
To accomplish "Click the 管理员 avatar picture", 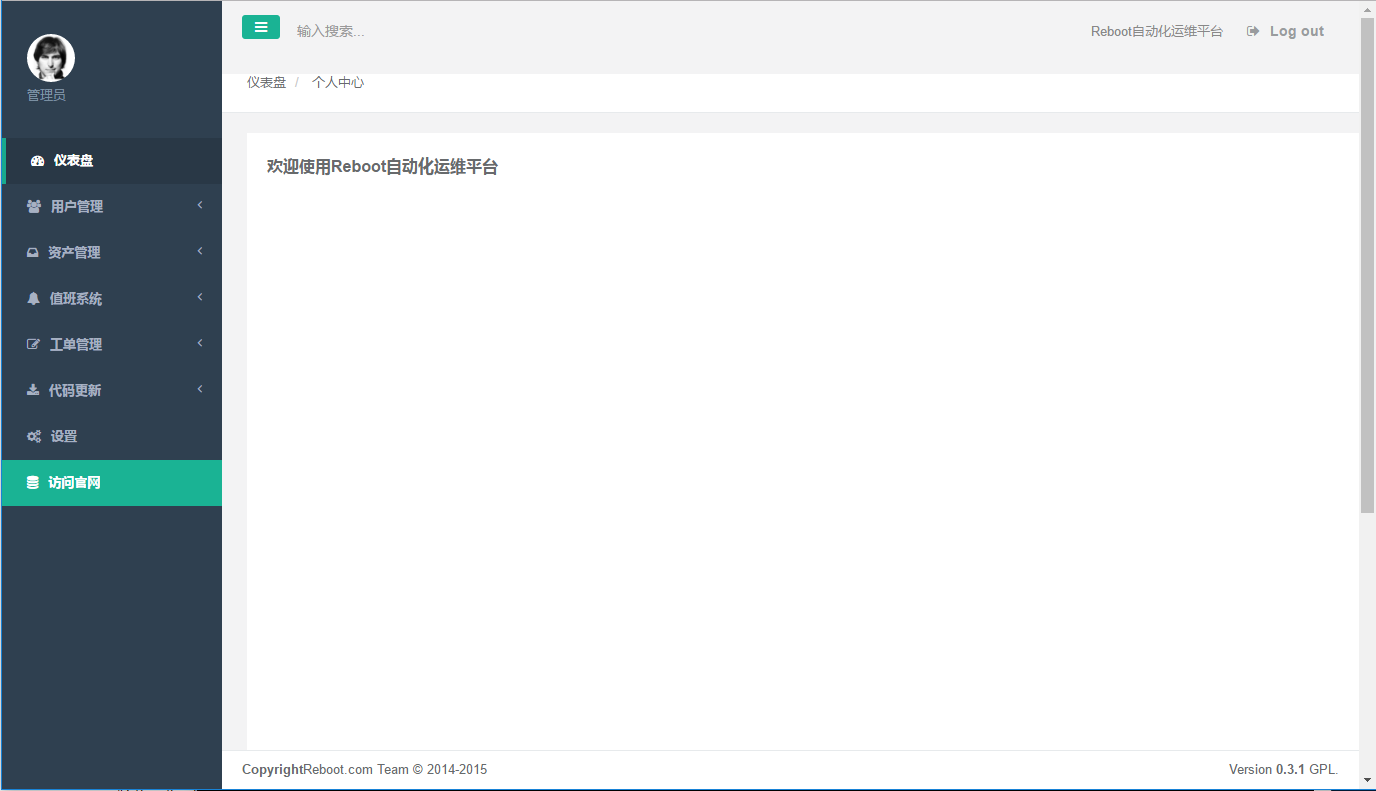I will pos(50,58).
